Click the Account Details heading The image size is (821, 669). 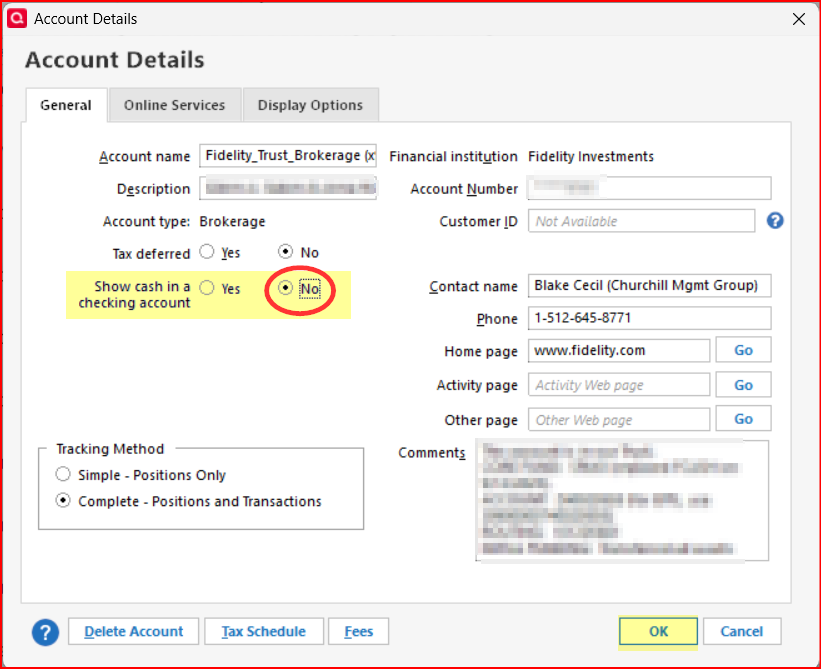[115, 60]
